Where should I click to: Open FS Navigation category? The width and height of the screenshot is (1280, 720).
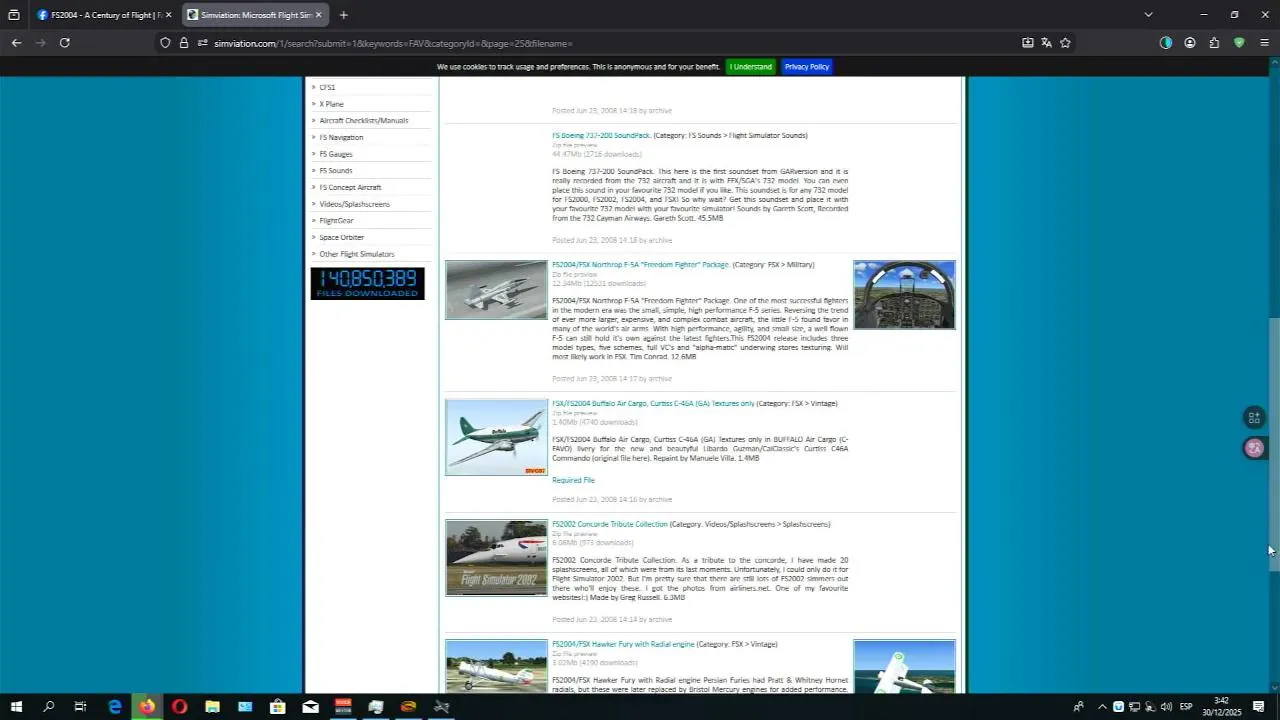tap(341, 138)
